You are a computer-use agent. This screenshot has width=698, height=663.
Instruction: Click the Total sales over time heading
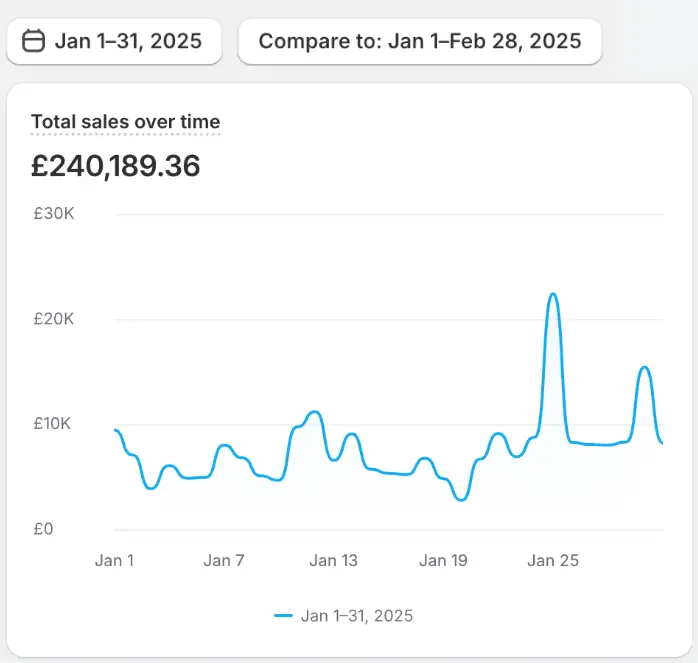(125, 122)
